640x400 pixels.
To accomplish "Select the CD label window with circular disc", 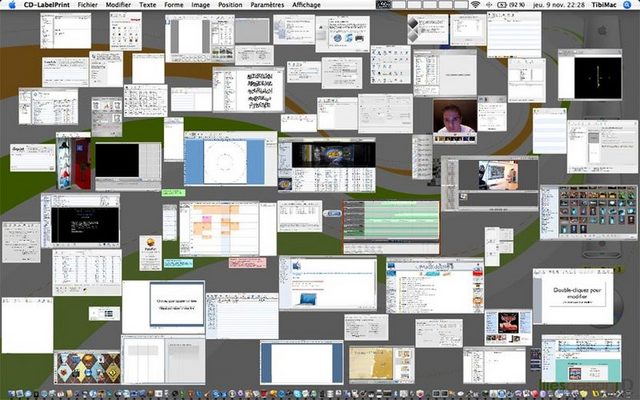I will [223, 160].
